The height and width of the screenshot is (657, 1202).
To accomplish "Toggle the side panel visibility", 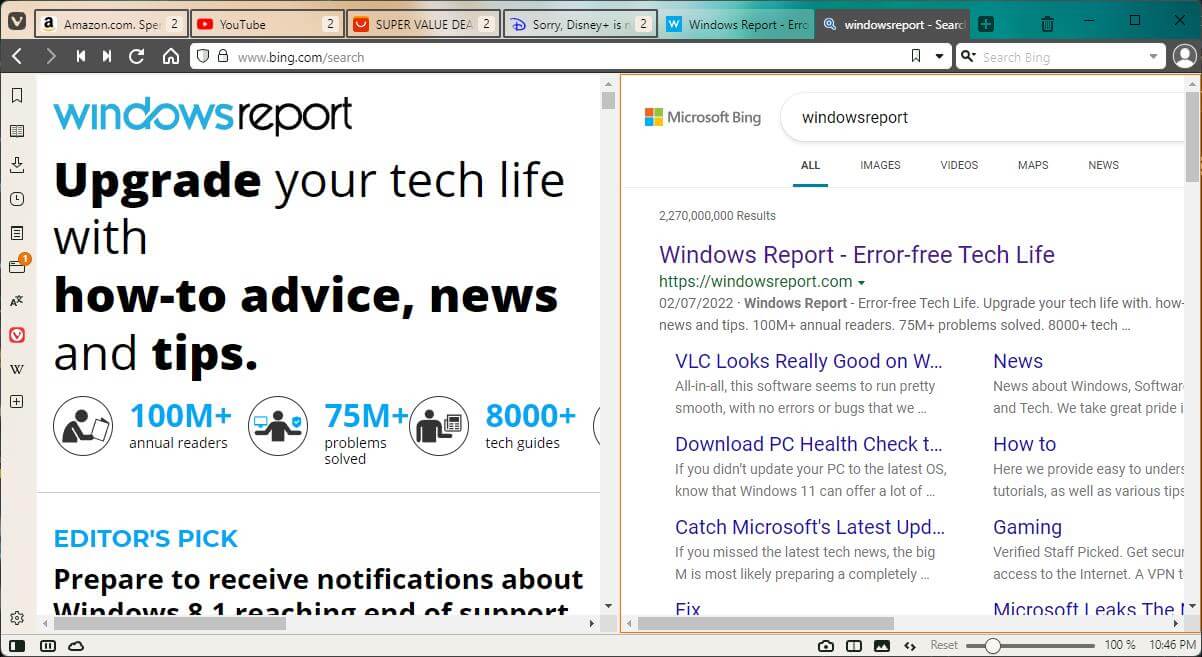I will pos(17,646).
